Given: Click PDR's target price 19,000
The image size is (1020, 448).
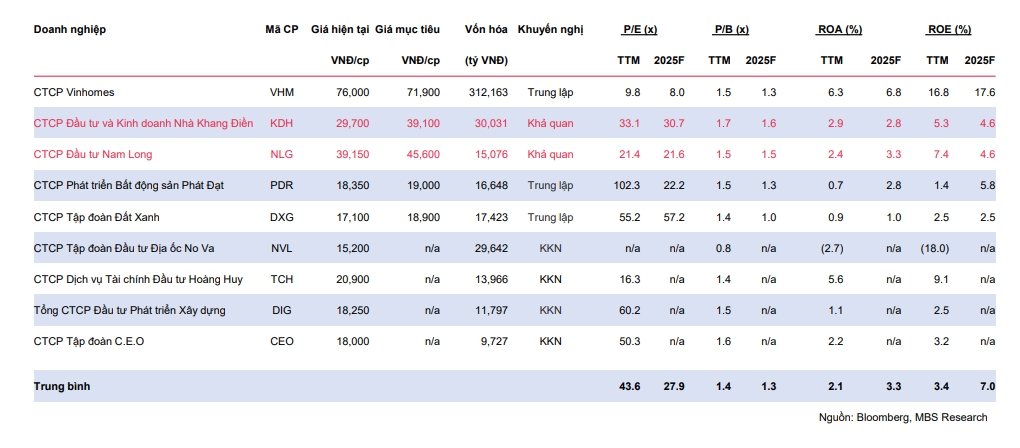Looking at the screenshot, I should pos(423,185).
